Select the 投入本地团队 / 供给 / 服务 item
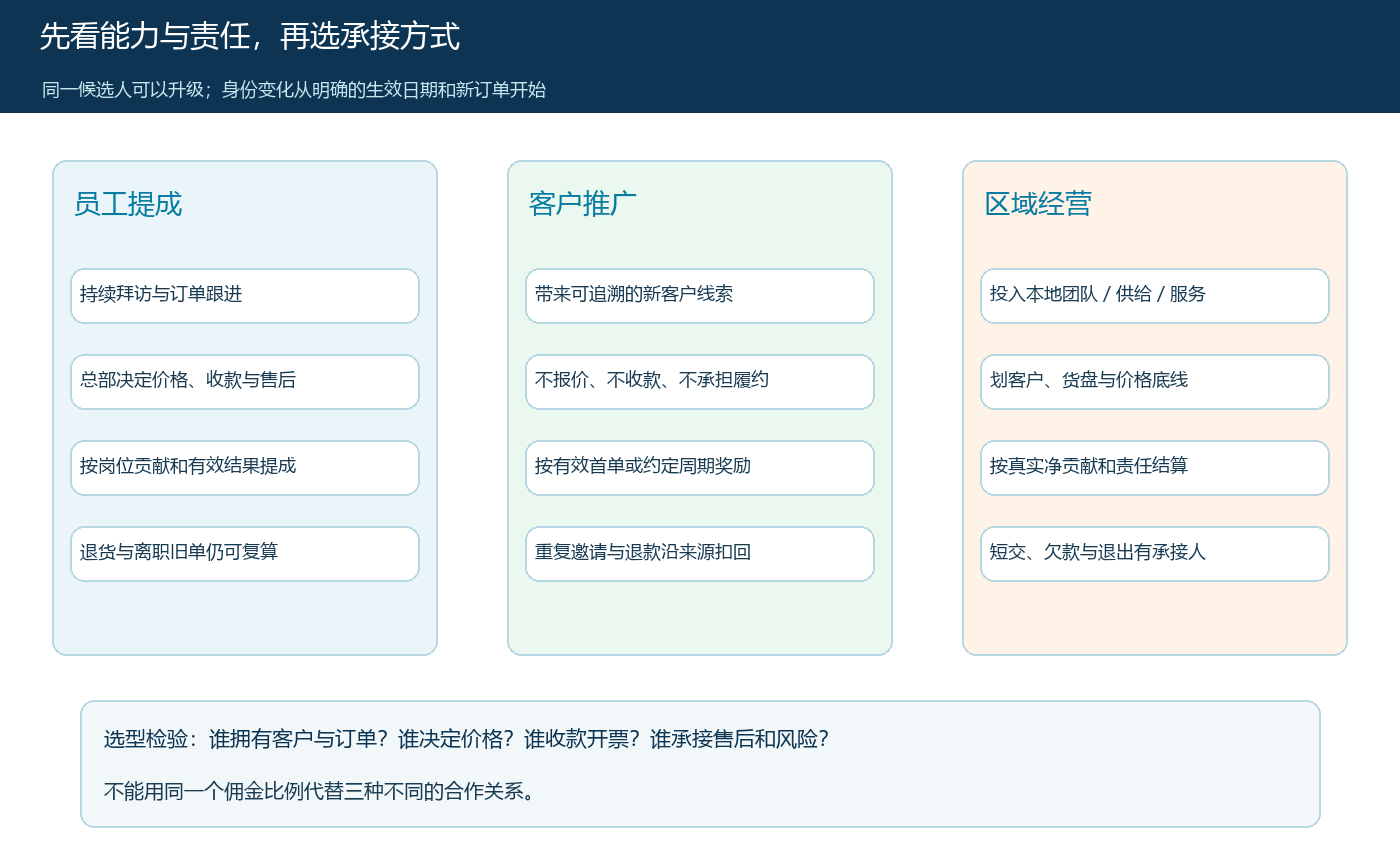Image resolution: width=1400 pixels, height=855 pixels. click(1155, 296)
